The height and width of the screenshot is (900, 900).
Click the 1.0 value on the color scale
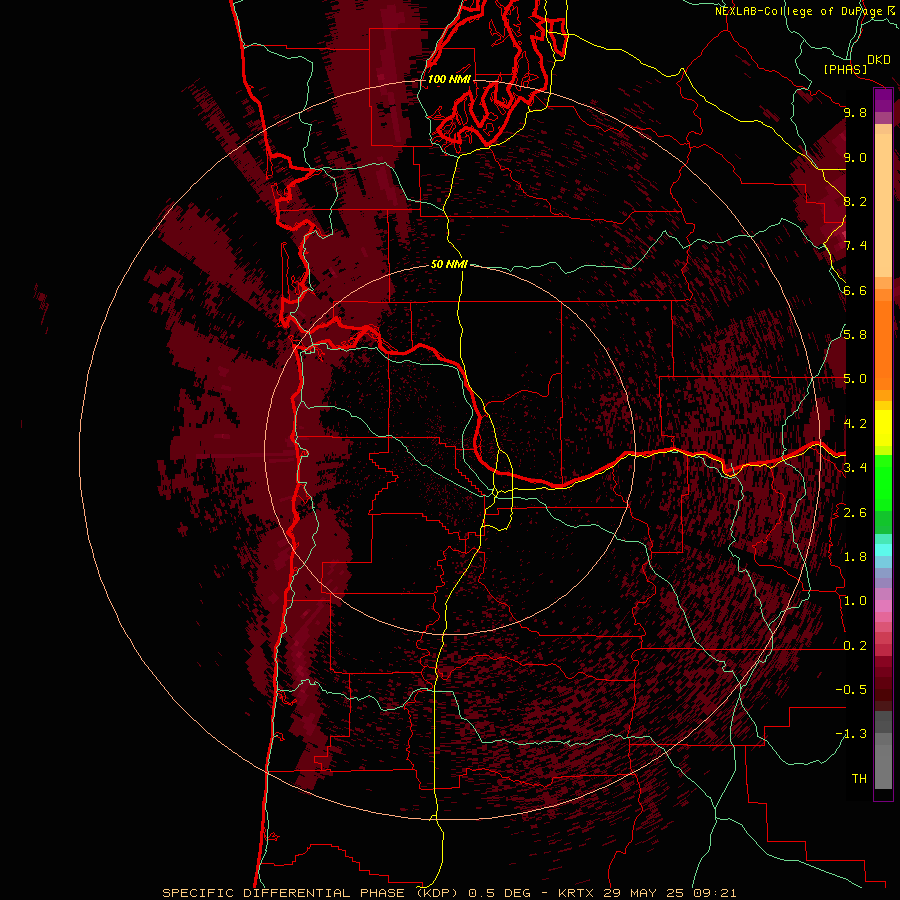[x=855, y=601]
